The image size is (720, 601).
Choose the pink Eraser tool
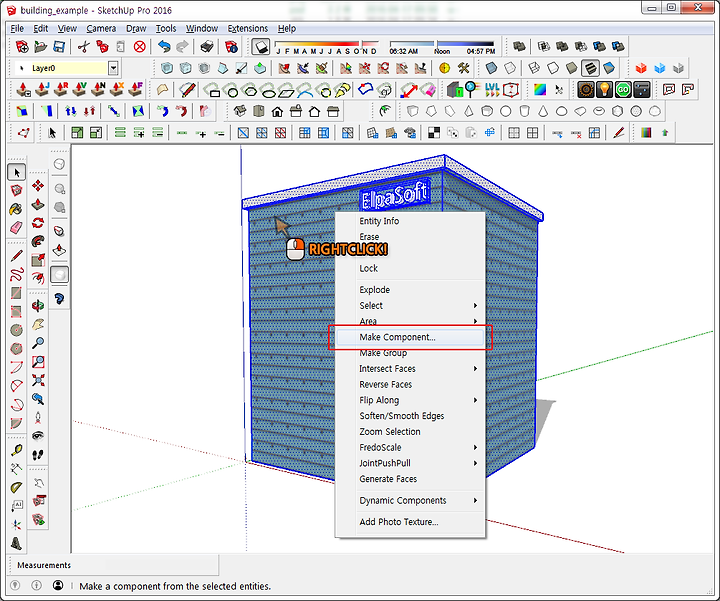point(16,227)
